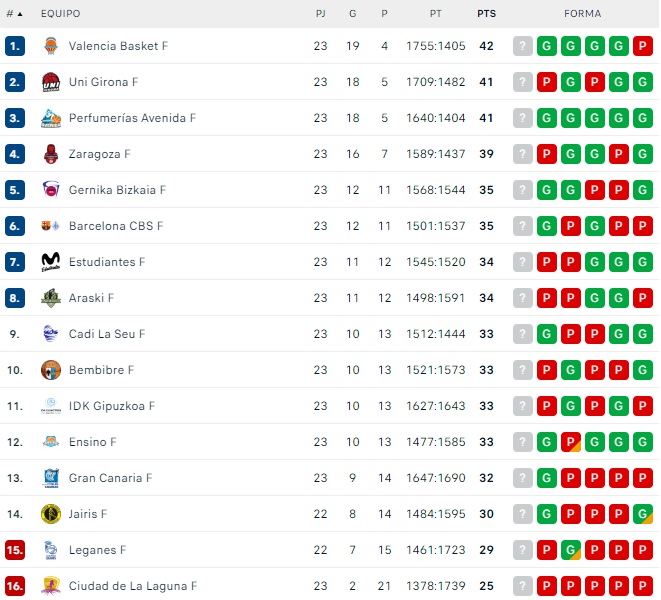661x600 pixels.
Task: Click the blue rank 1 position badge
Action: pyautogui.click(x=14, y=46)
